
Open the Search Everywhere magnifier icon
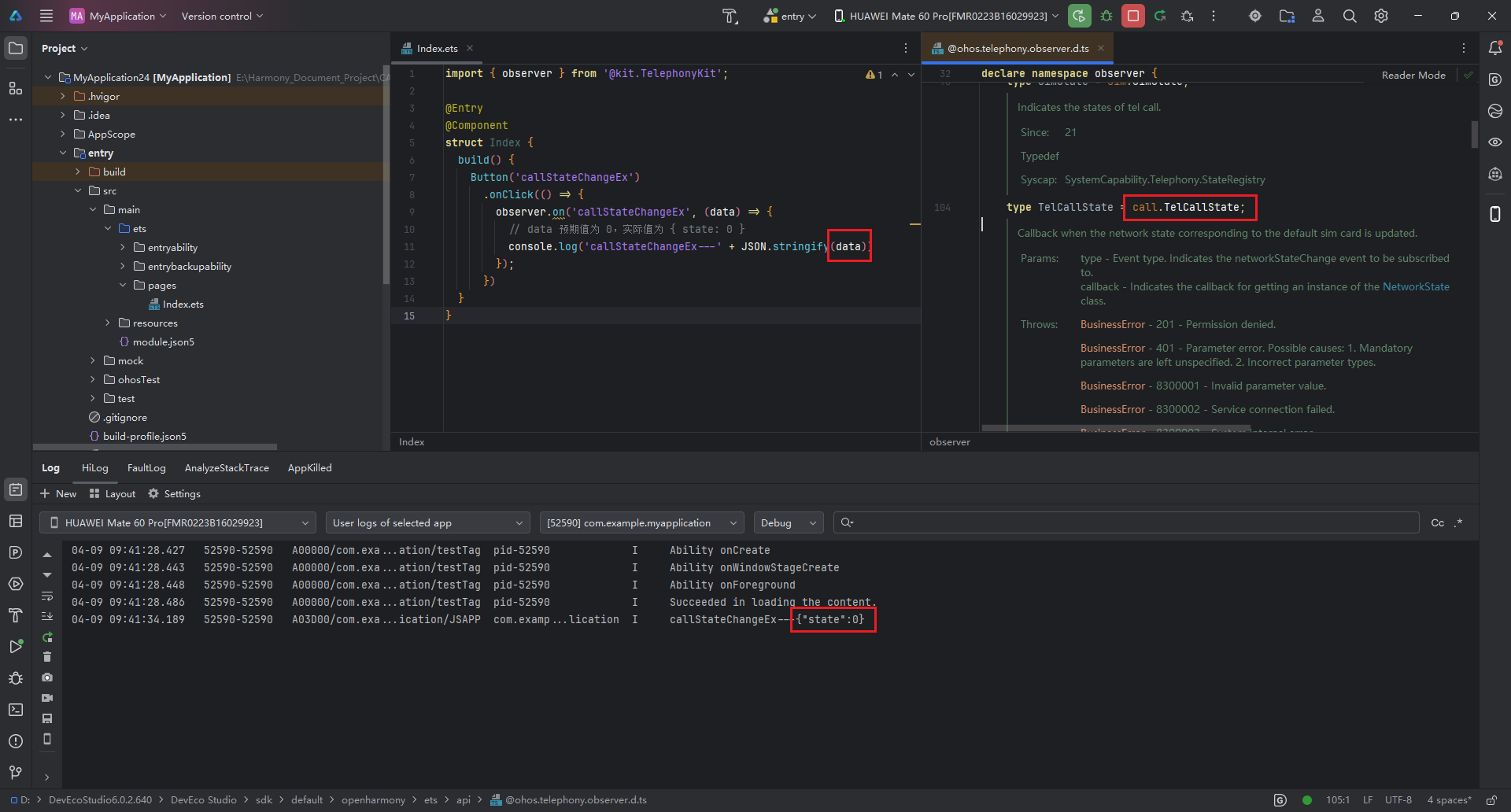coord(1349,16)
